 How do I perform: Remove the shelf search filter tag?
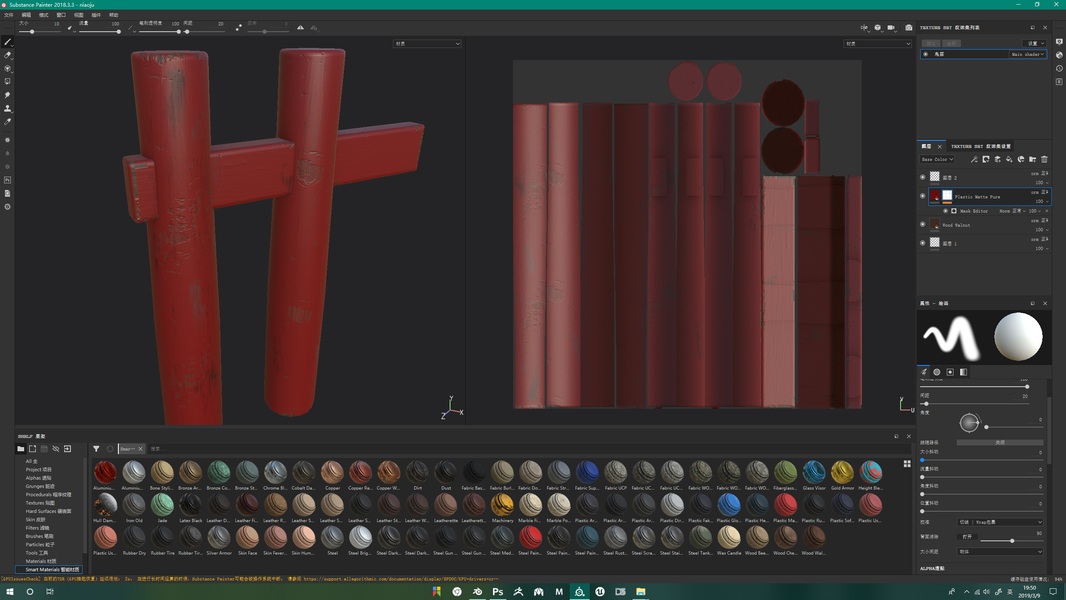141,448
